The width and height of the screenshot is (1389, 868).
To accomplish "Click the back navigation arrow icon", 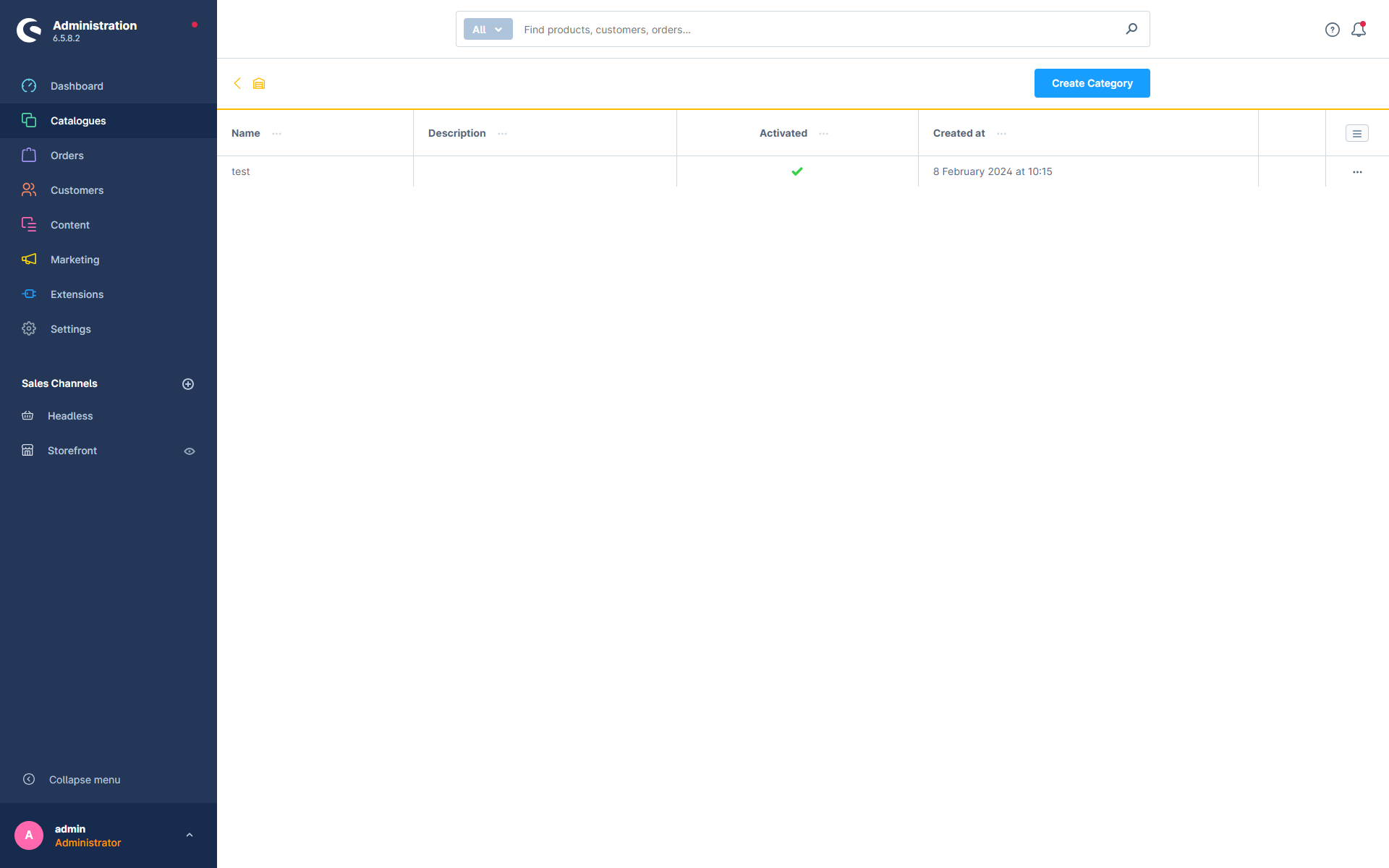I will (x=238, y=83).
